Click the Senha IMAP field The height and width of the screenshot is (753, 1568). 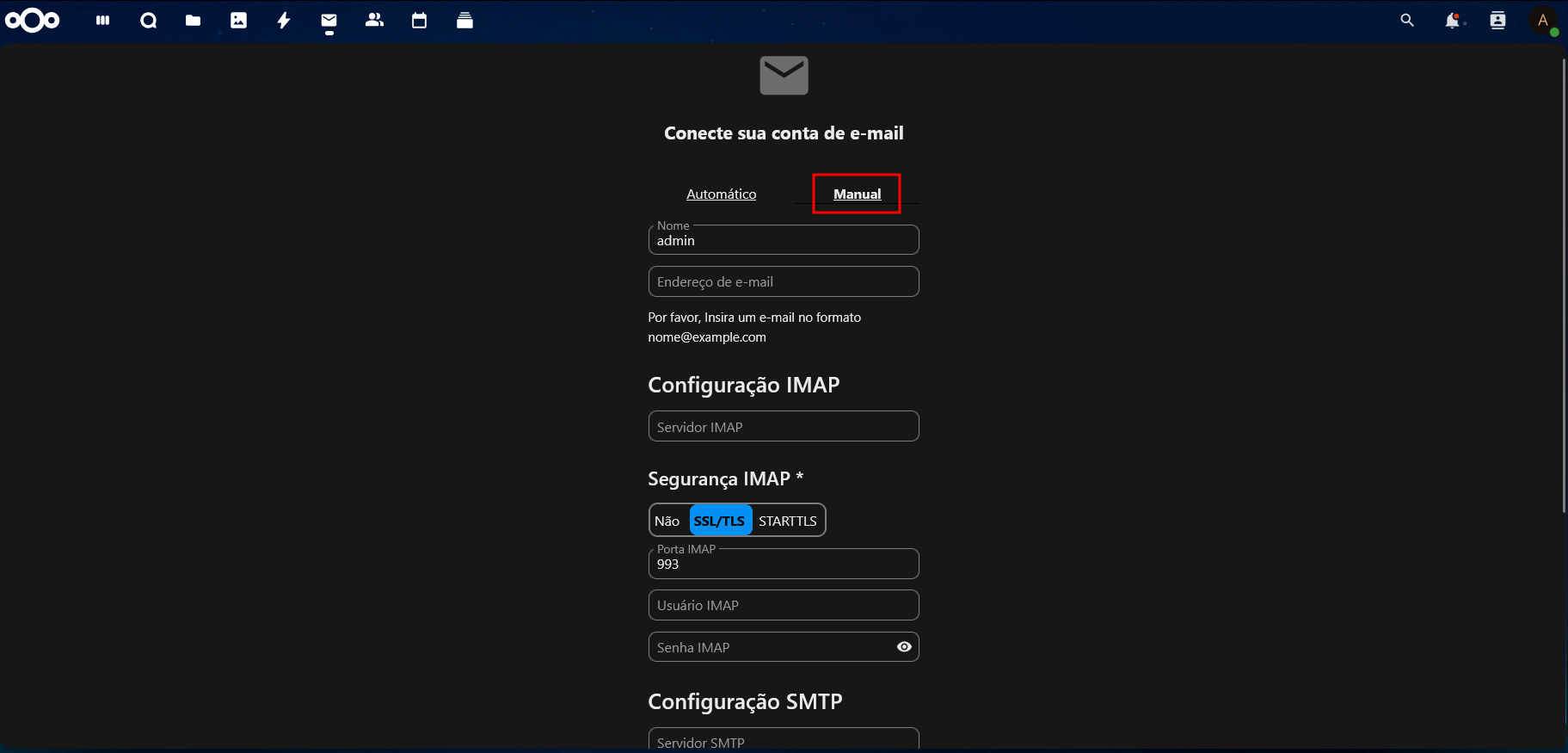point(784,647)
